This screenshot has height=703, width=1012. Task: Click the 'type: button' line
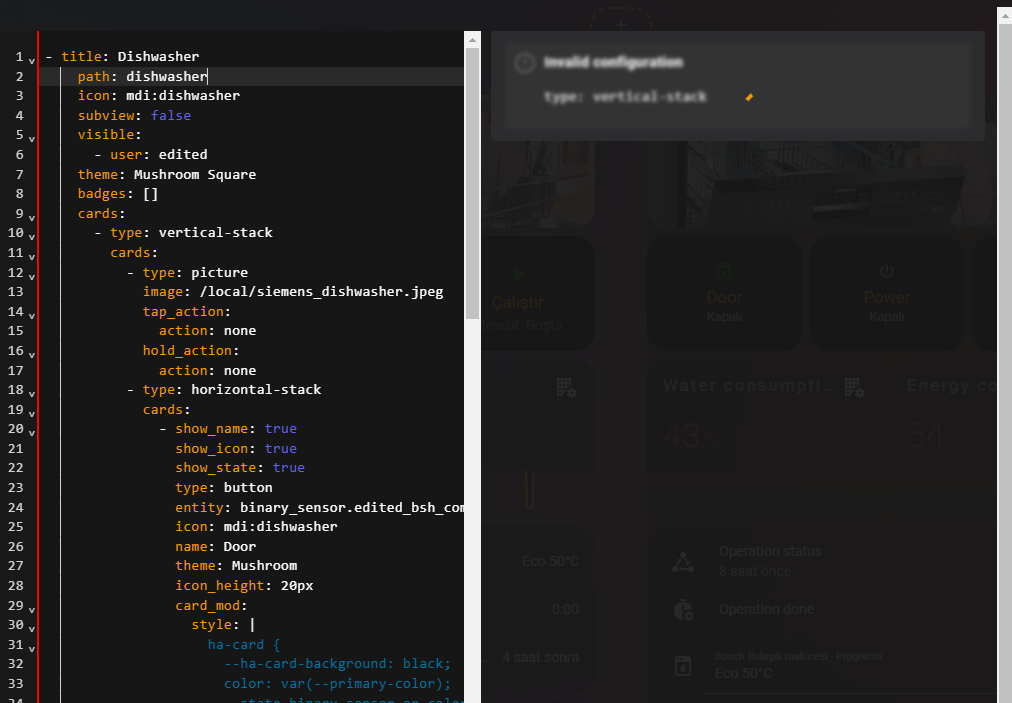(x=224, y=487)
